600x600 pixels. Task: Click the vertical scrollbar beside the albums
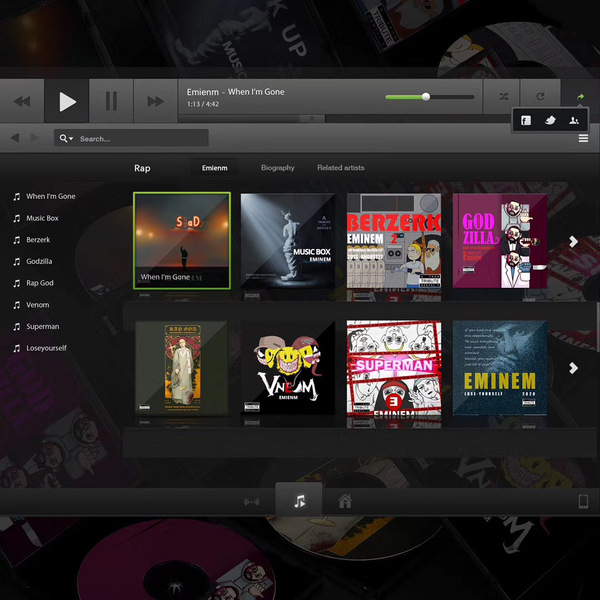[x=598, y=326]
